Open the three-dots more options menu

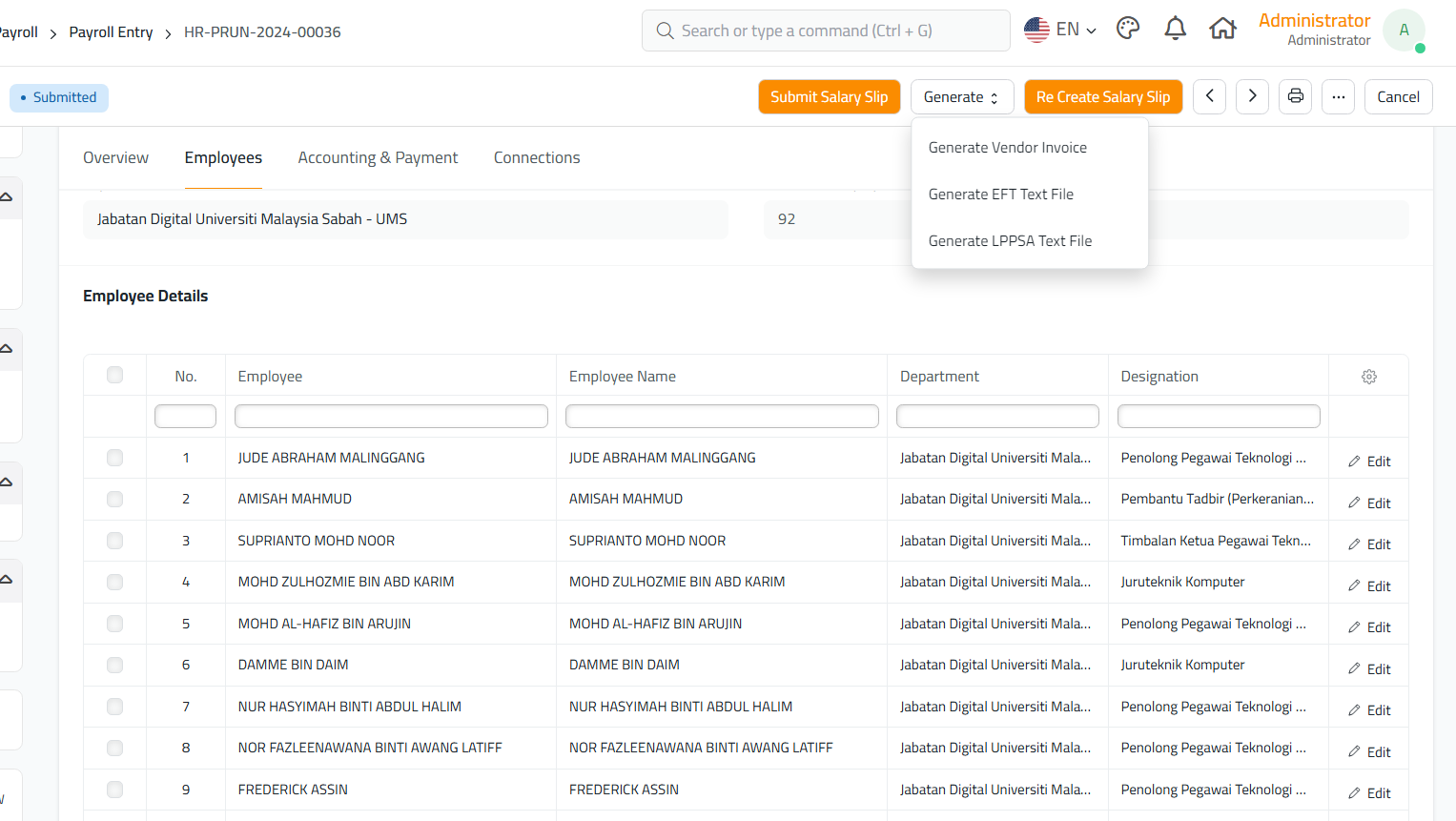pyautogui.click(x=1338, y=96)
